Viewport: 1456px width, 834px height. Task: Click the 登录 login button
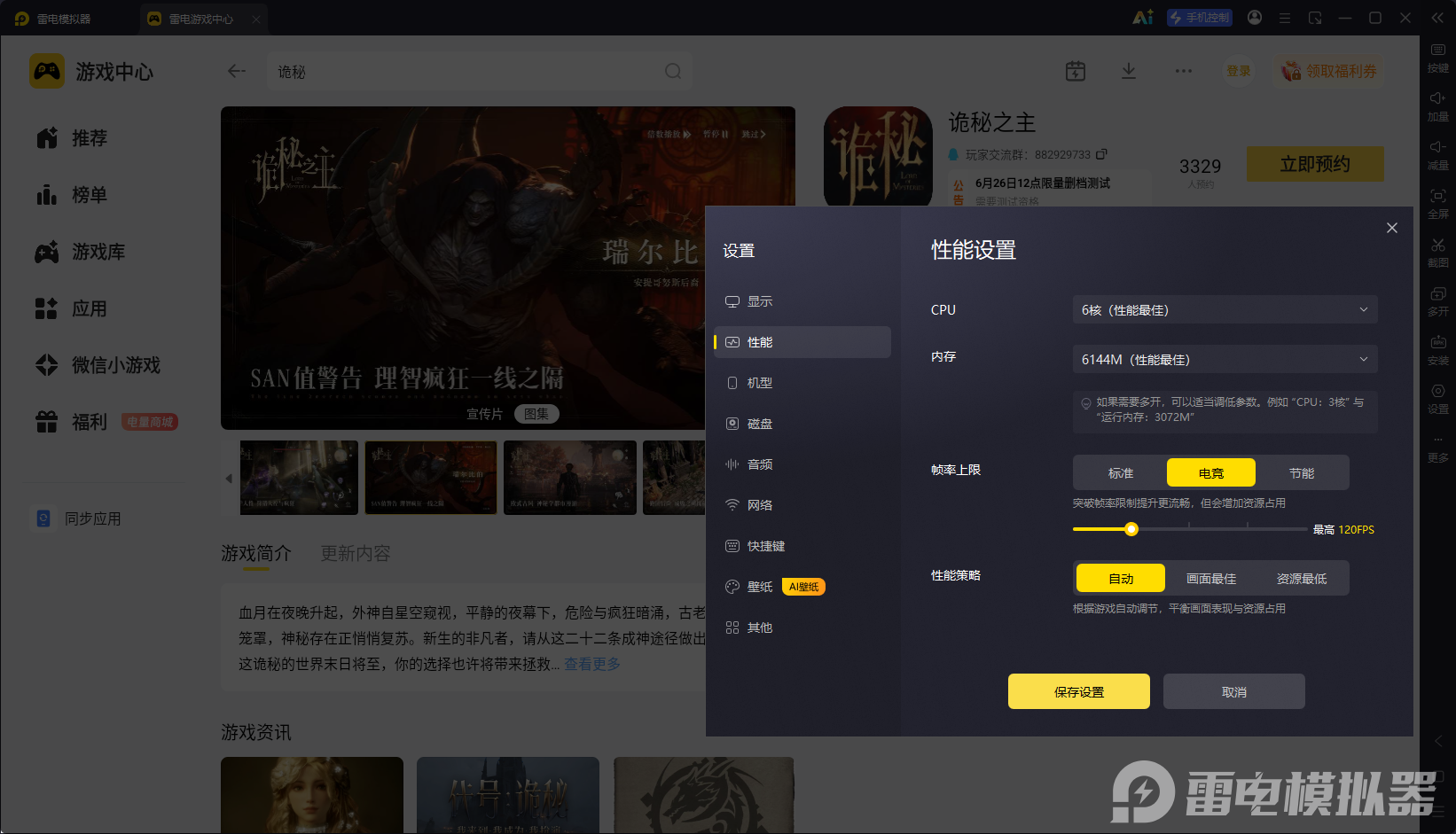click(x=1238, y=71)
